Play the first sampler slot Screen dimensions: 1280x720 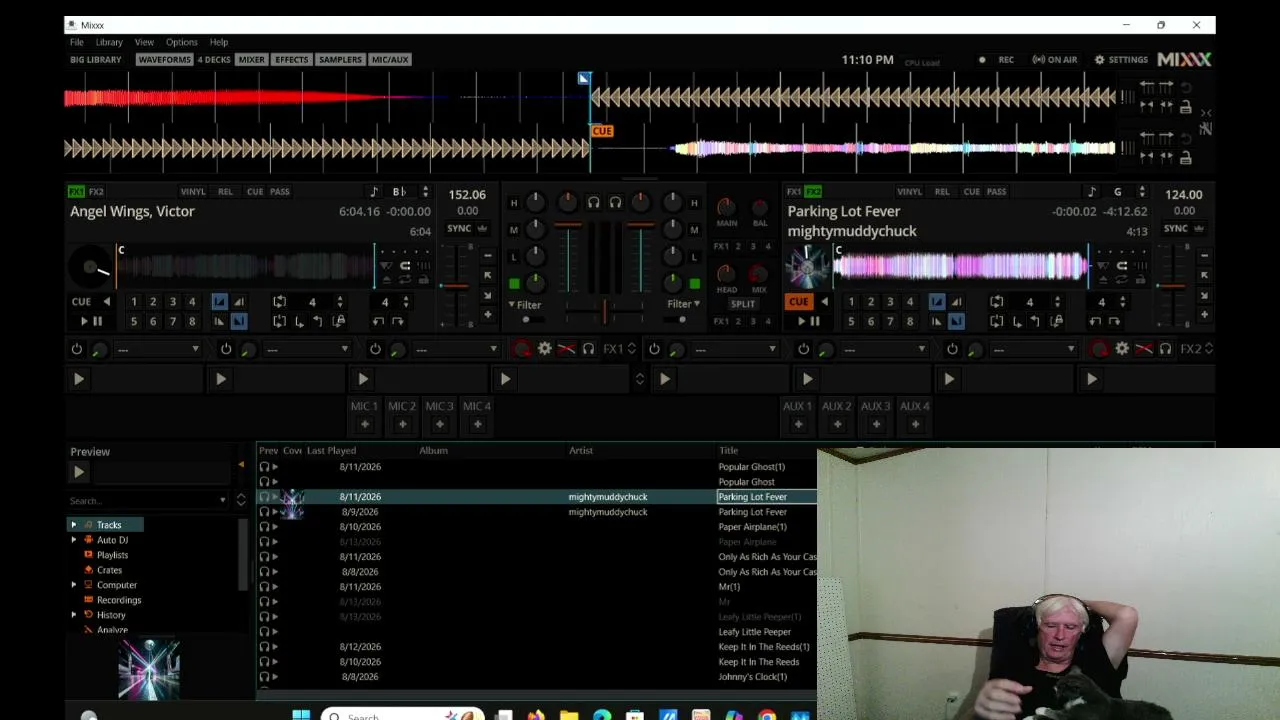tap(79, 379)
